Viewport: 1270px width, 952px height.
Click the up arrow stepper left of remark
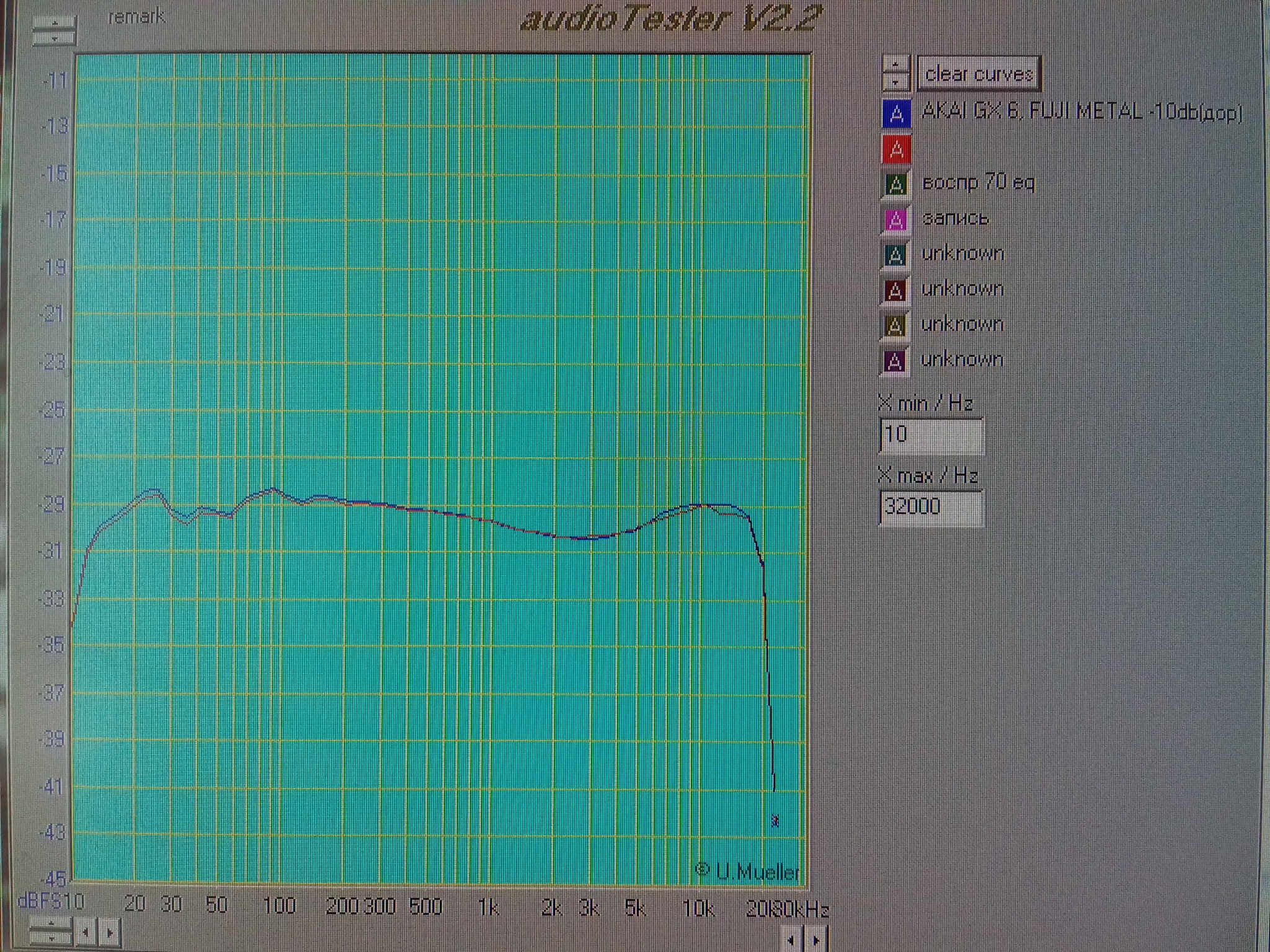click(55, 23)
